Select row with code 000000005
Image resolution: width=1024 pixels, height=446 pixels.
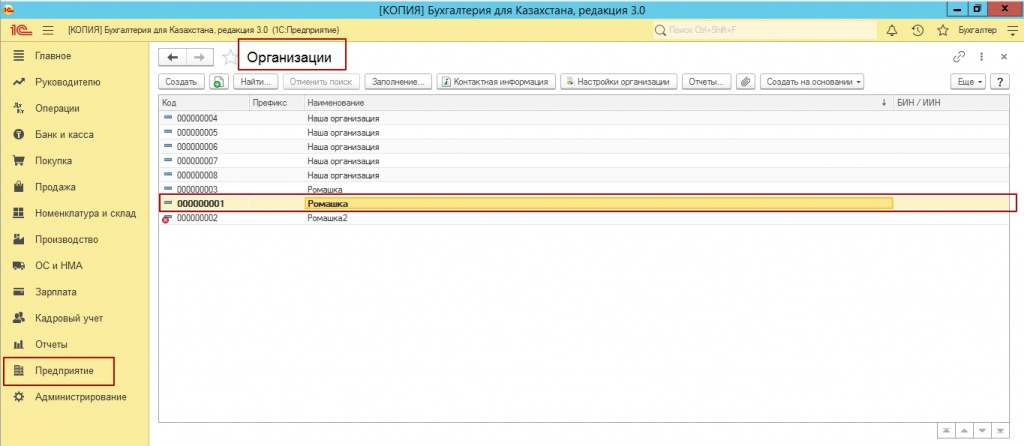pyautogui.click(x=583, y=133)
